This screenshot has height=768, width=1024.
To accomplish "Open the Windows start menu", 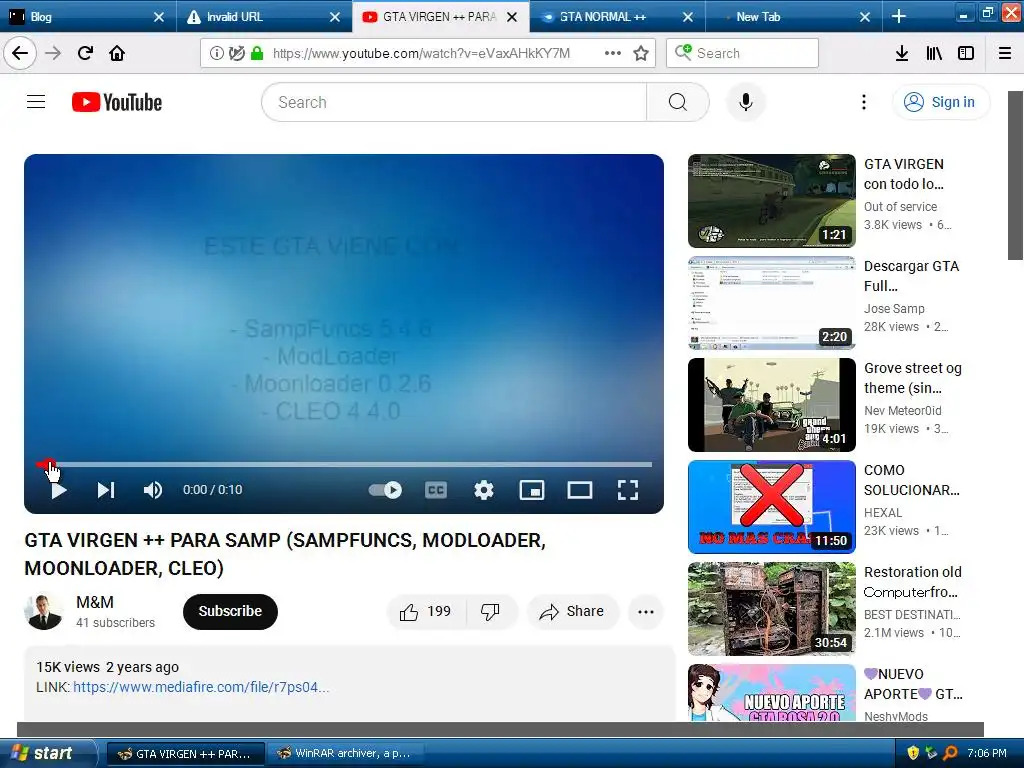I will (47, 753).
